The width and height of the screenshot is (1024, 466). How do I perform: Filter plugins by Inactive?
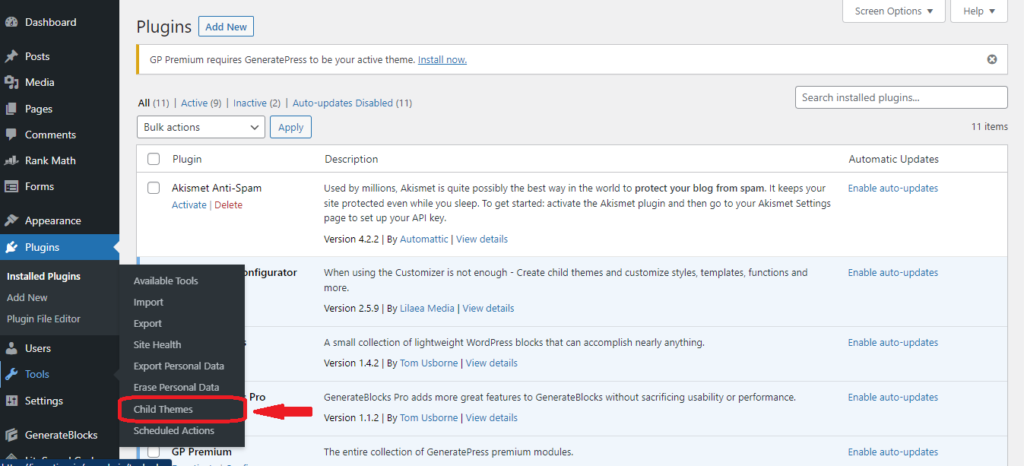250,103
